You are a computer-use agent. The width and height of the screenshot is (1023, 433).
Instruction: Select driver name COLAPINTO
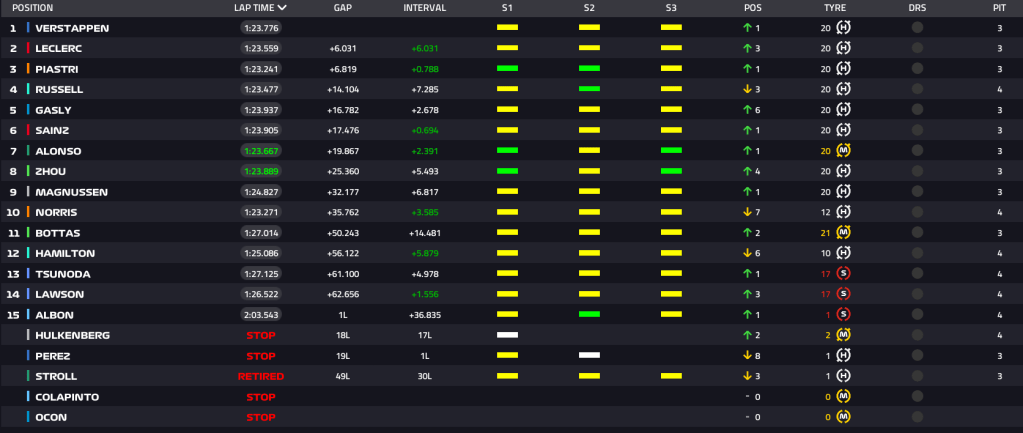[x=67, y=396]
